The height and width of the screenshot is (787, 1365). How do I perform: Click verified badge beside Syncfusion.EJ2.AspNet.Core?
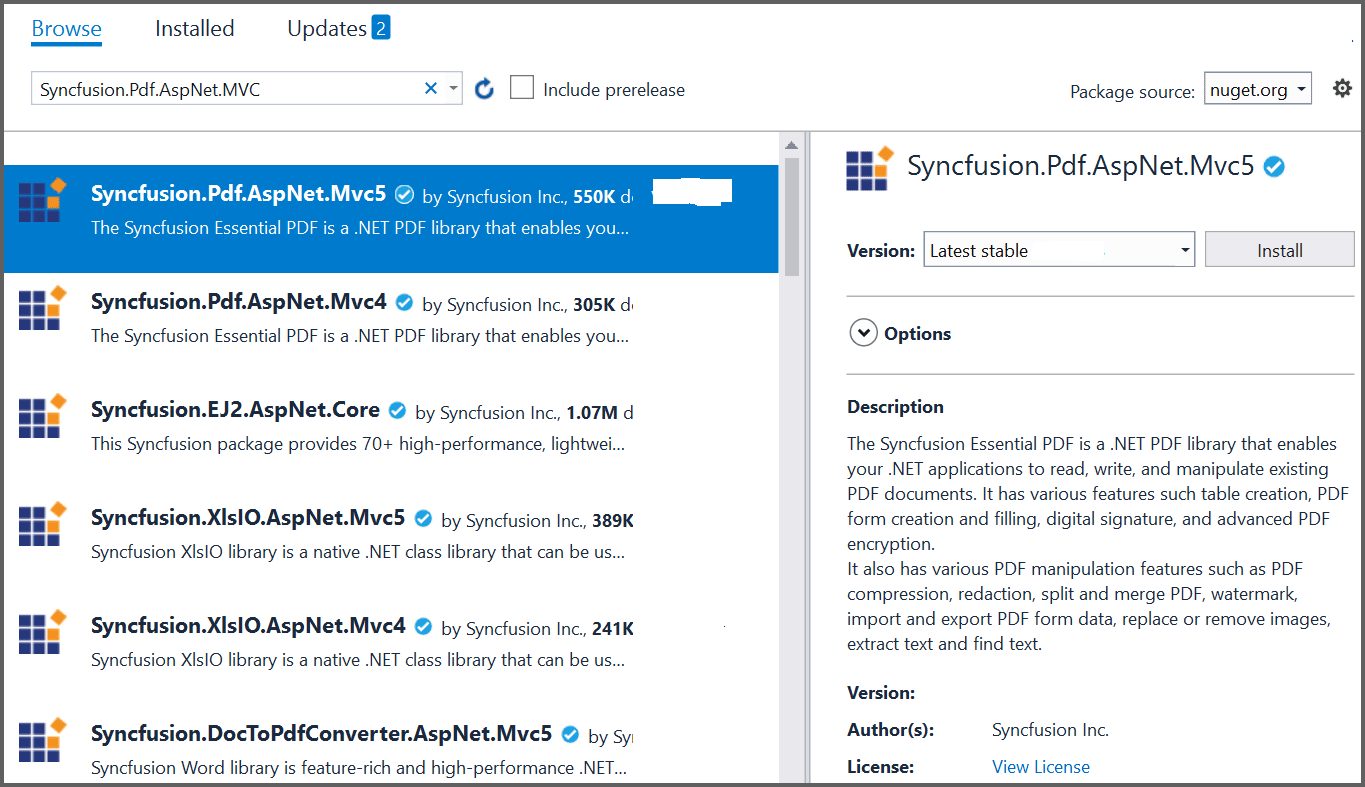click(397, 410)
